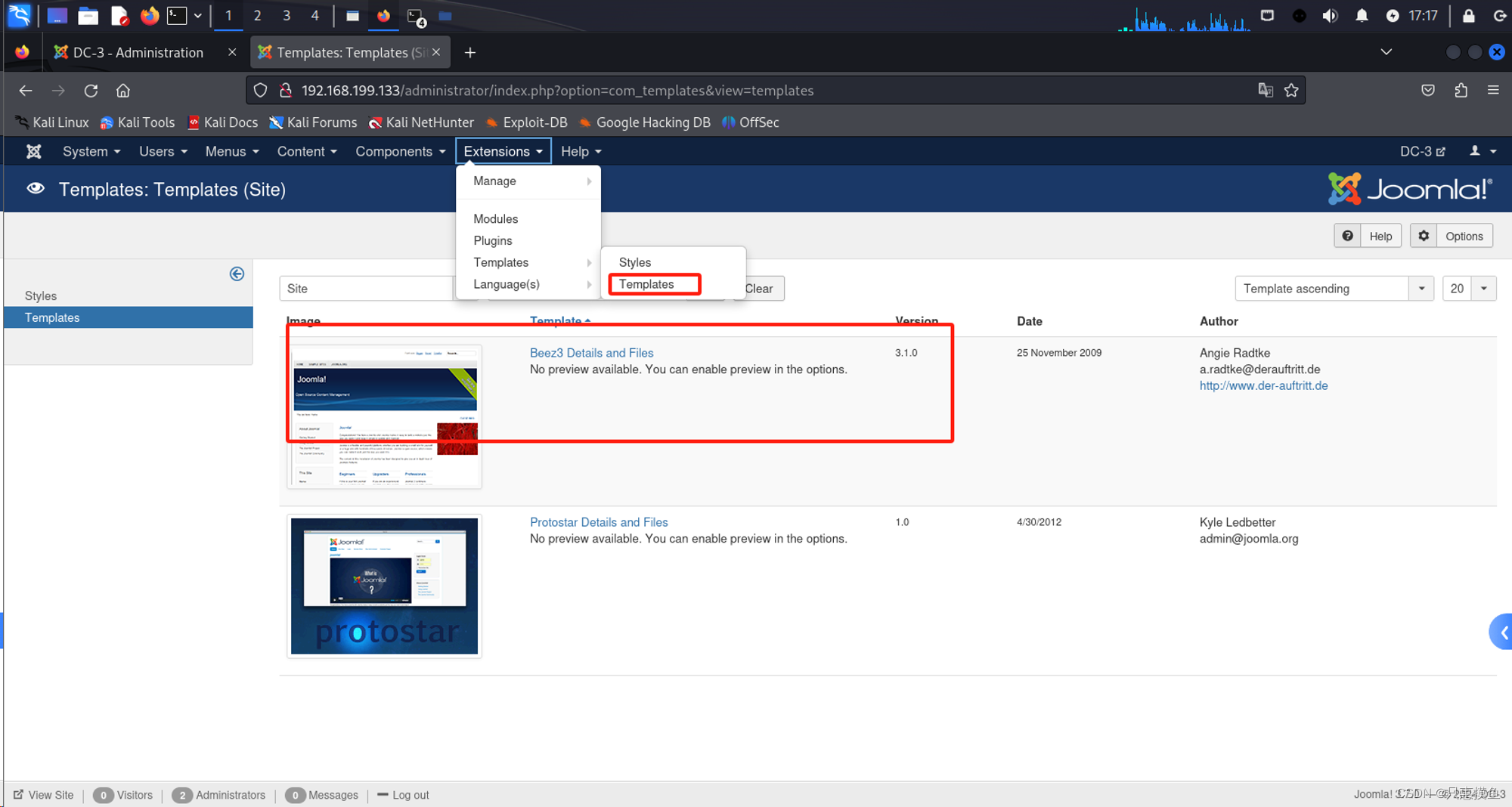Screen dimensions: 1512x807
Task: Open Protostar Details and Files
Action: tap(599, 522)
